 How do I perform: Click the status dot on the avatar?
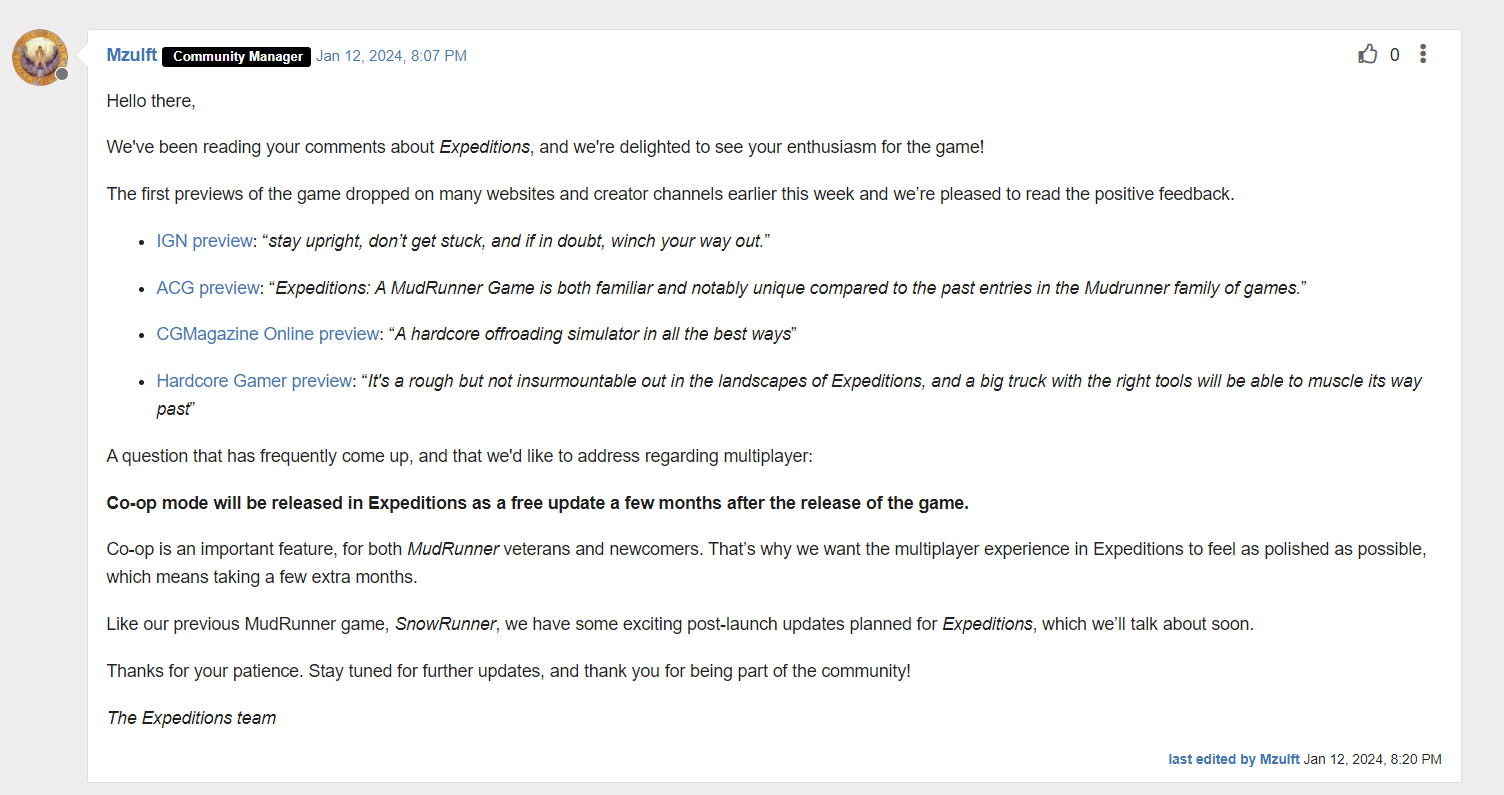coord(62,73)
